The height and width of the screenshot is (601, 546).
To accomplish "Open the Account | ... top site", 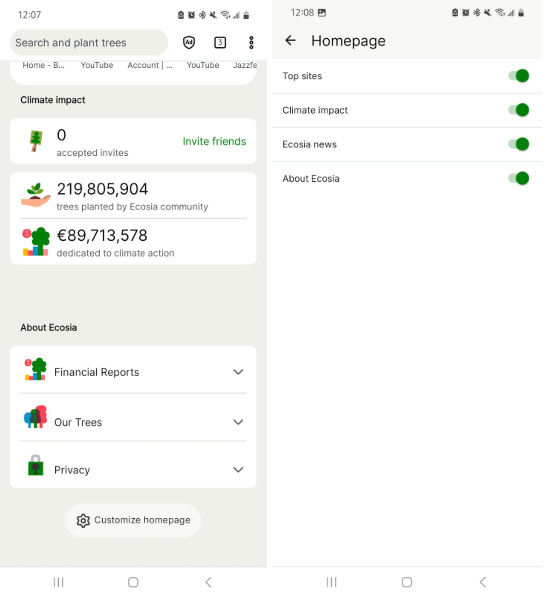I will point(150,65).
